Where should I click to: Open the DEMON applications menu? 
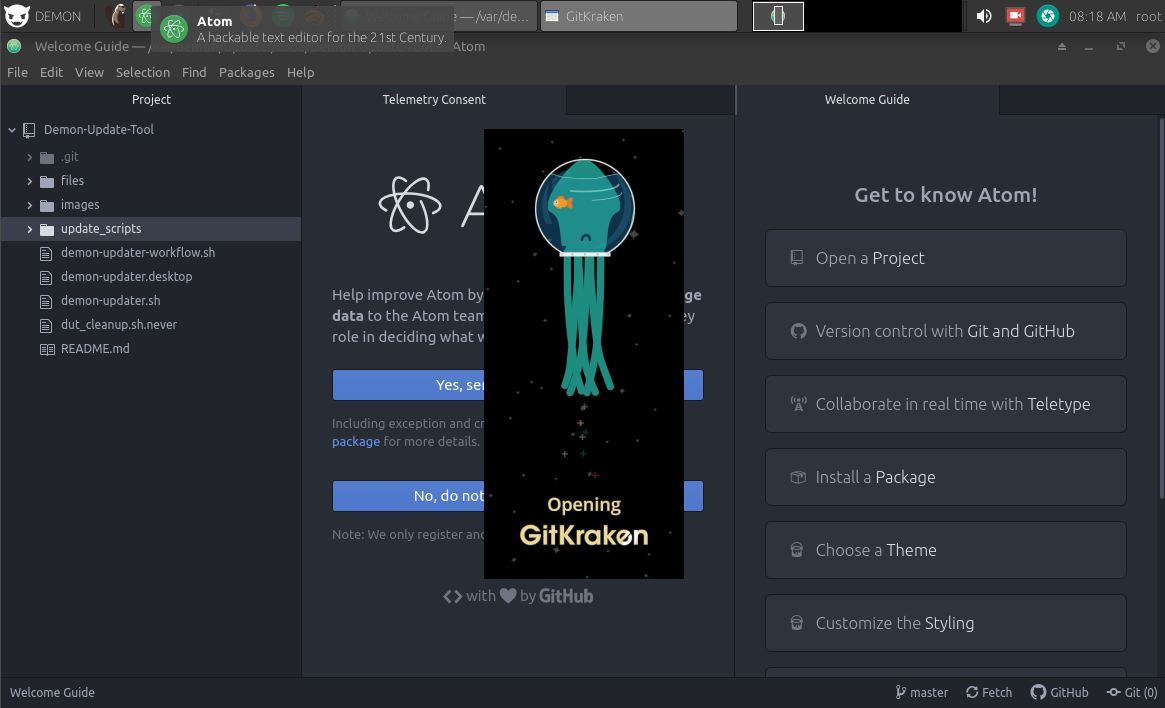point(43,16)
